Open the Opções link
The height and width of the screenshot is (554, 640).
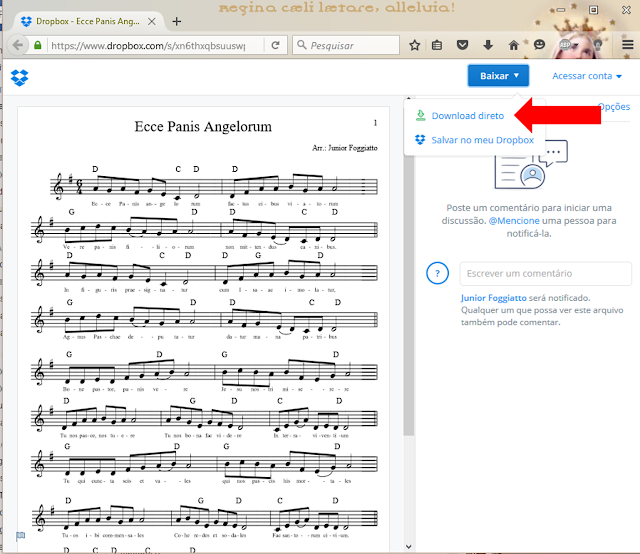(614, 107)
